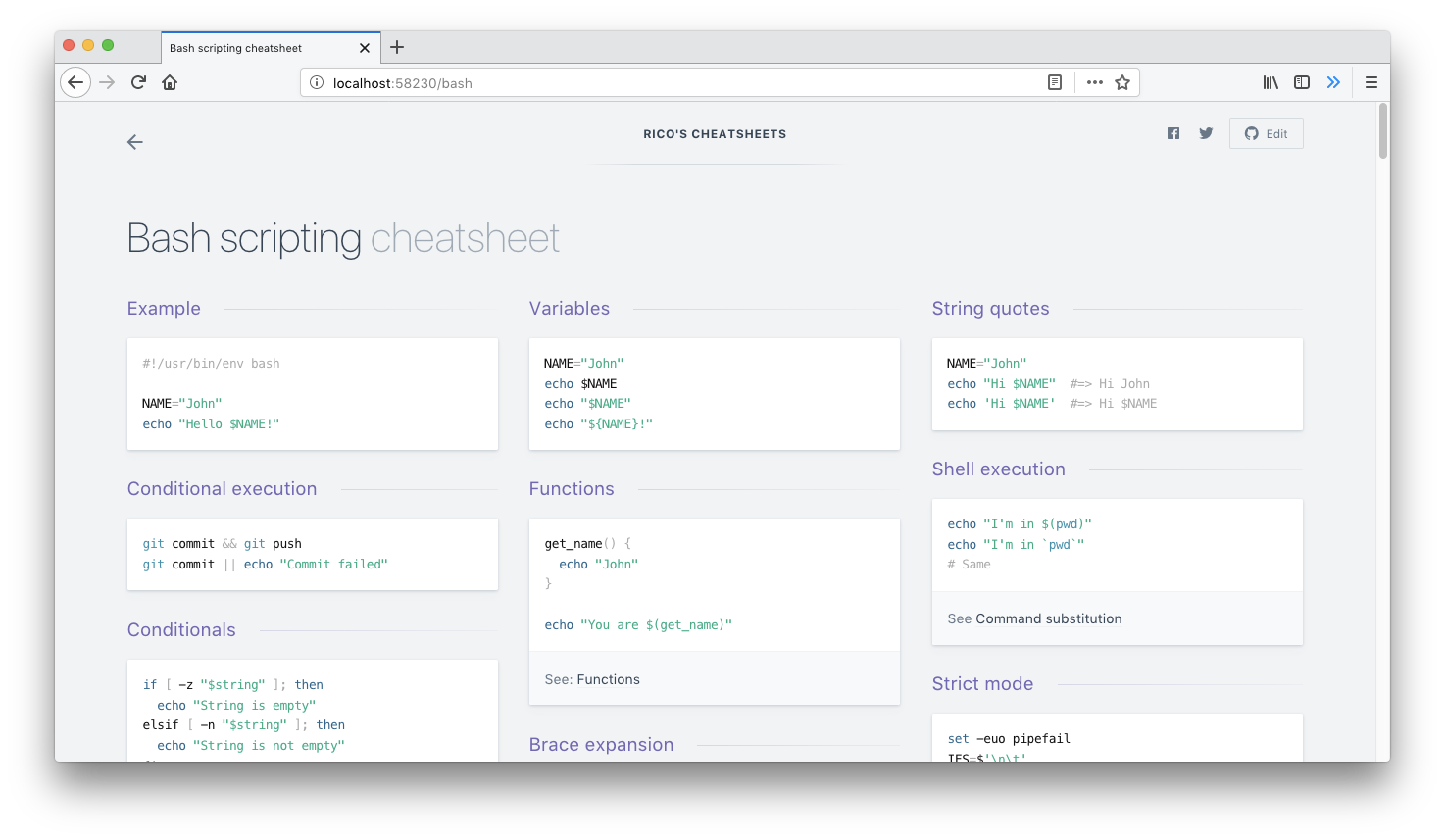Open the Firefox Library
1445x840 pixels.
(x=1270, y=82)
